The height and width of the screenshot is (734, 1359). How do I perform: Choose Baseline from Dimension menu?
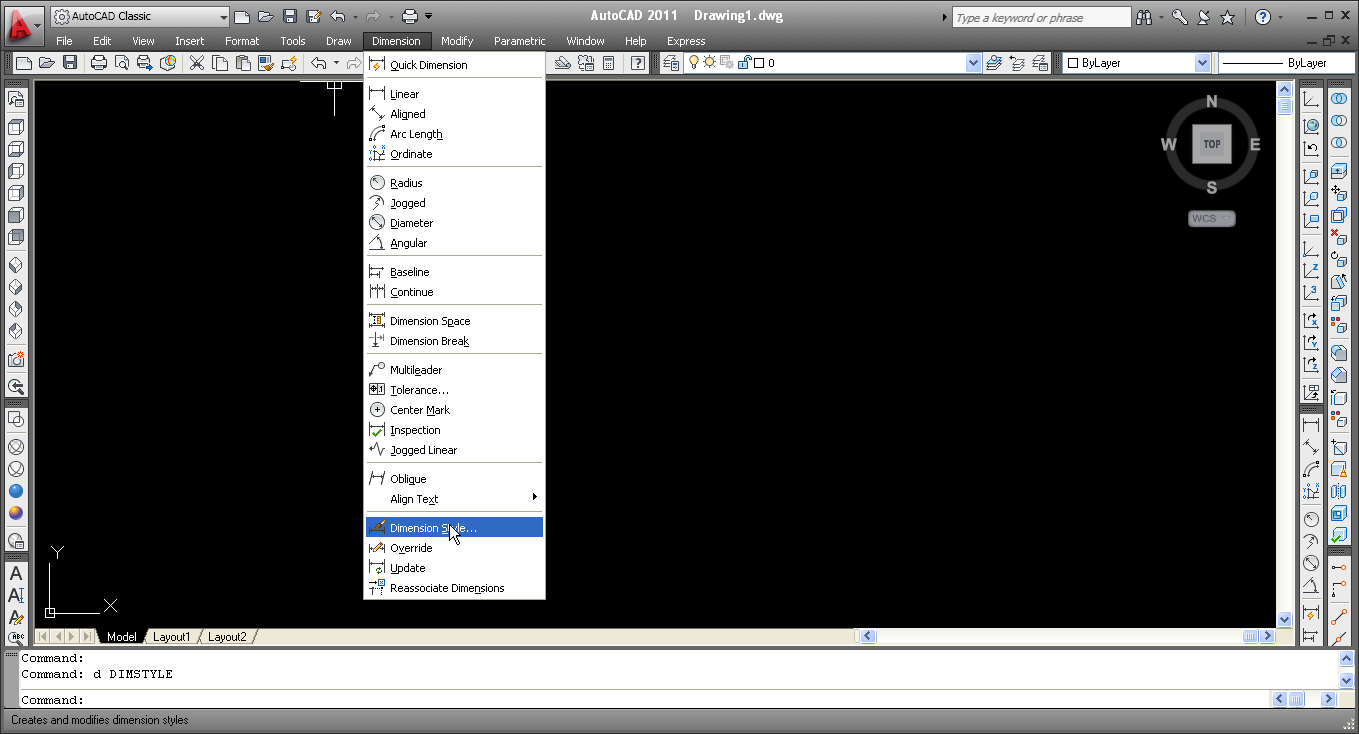coord(455,272)
